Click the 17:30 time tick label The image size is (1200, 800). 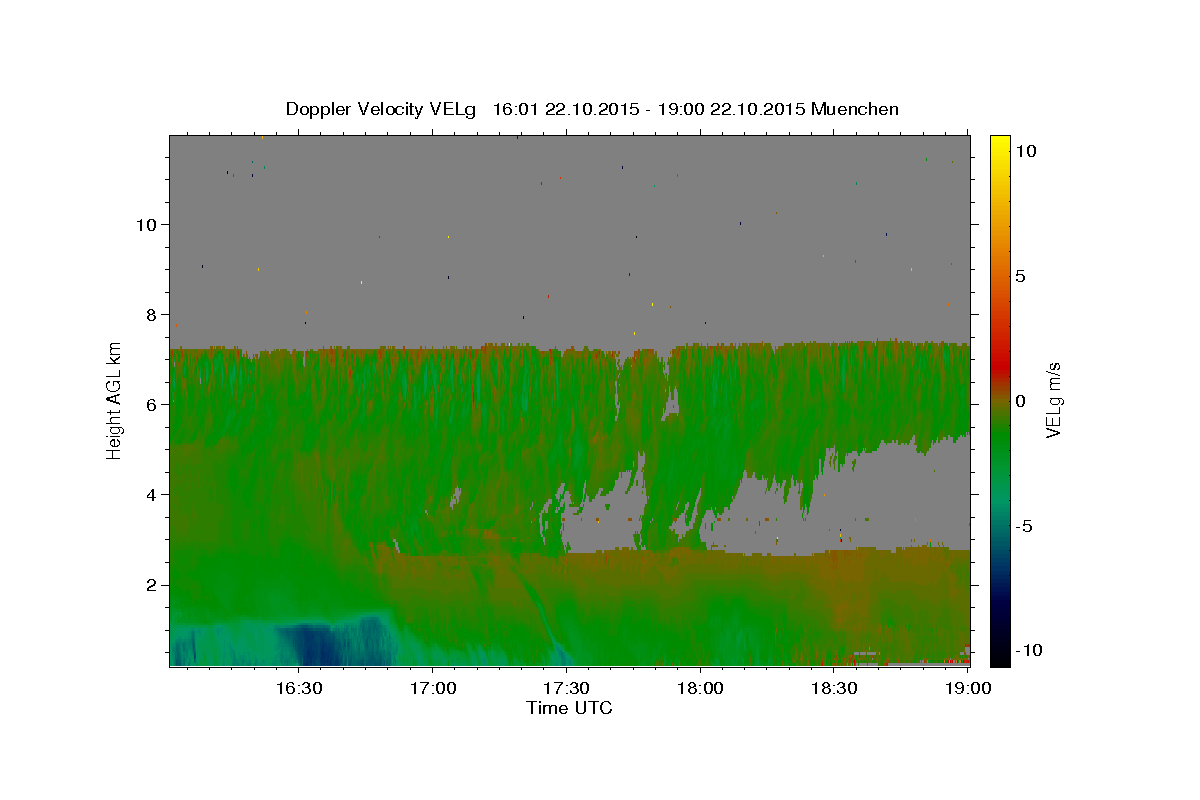coord(566,688)
